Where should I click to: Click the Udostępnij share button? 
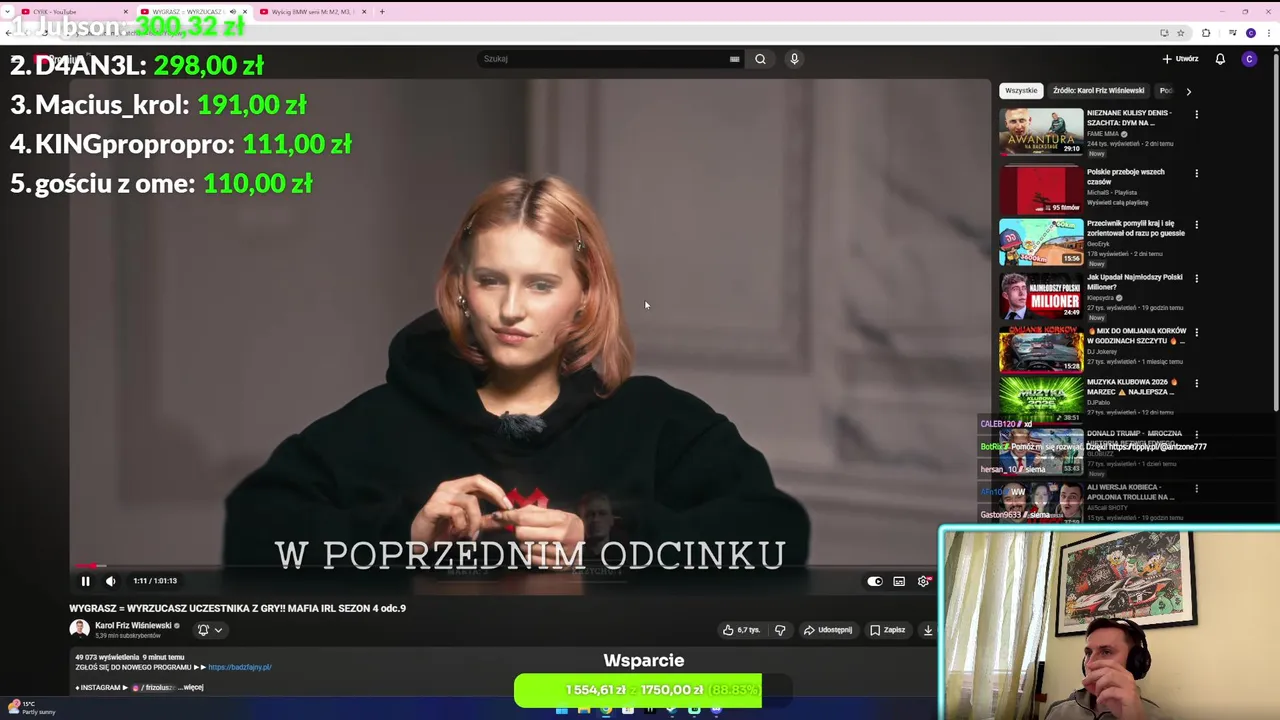(x=828, y=630)
